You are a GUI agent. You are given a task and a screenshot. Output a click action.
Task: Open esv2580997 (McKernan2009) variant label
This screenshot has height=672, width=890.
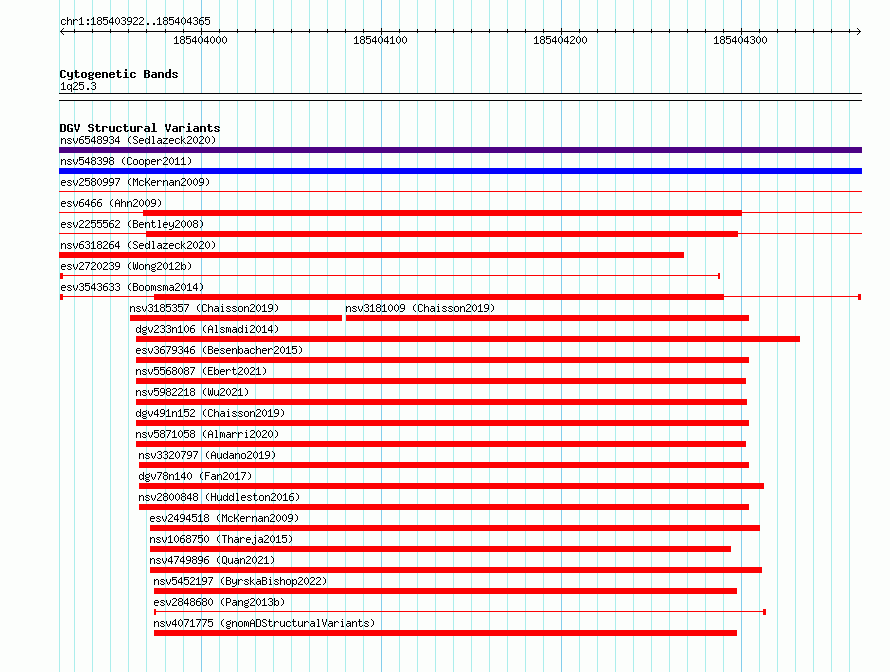coord(135,182)
